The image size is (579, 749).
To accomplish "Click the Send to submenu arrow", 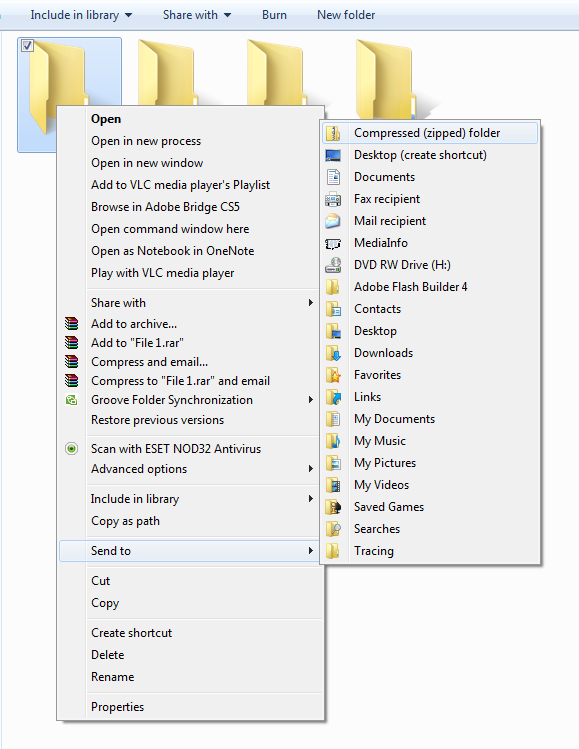I will click(311, 551).
